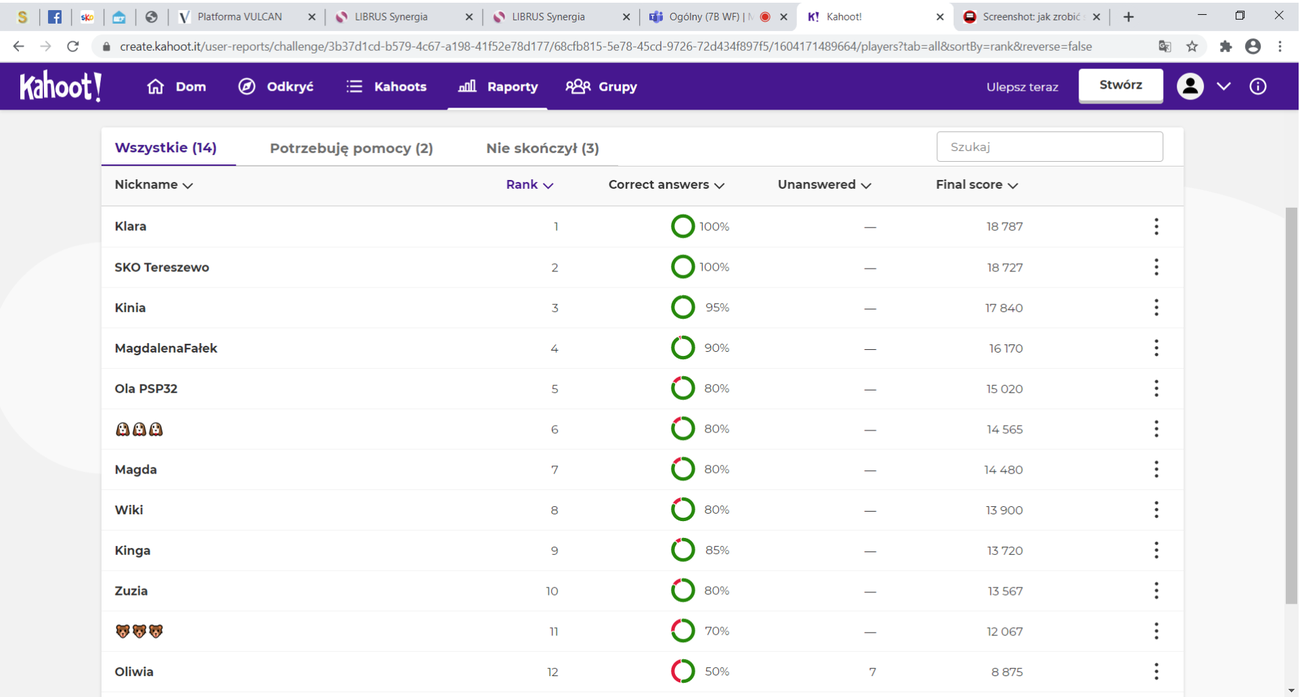Select player MagdalenaFałek
Image resolution: width=1300 pixels, height=697 pixels.
166,348
